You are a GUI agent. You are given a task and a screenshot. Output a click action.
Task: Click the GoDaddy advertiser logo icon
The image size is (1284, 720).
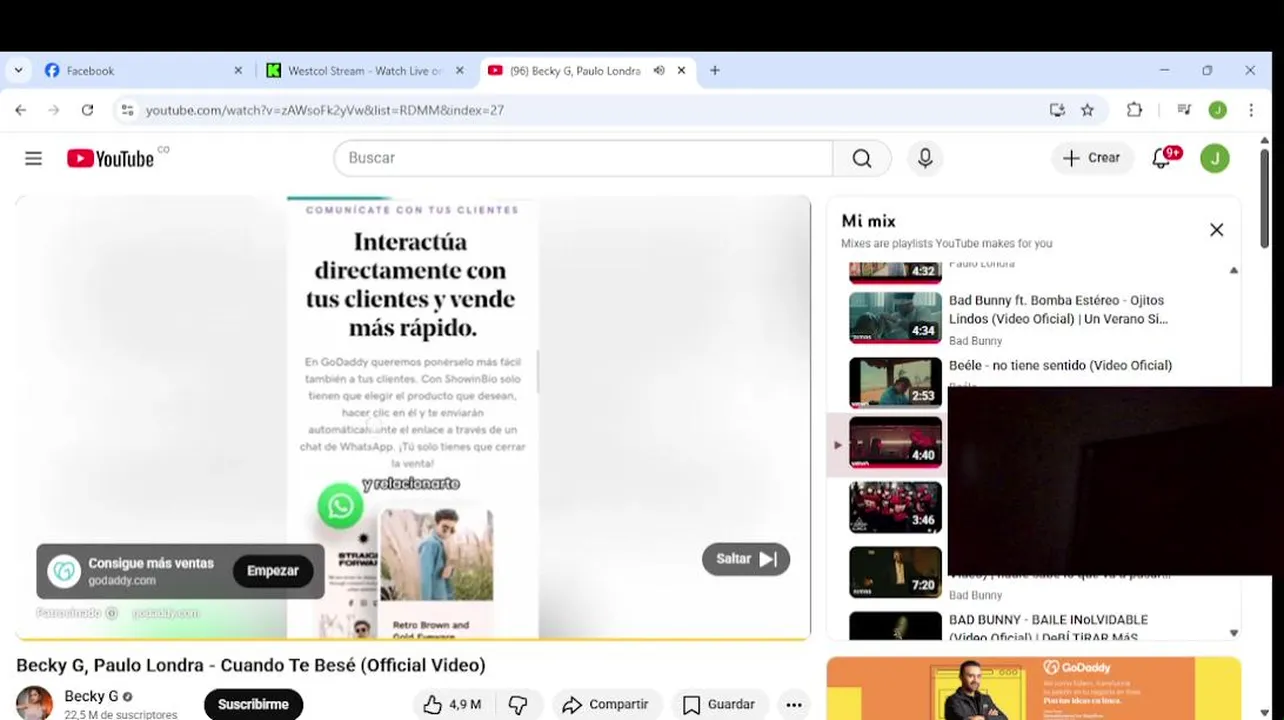click(64, 571)
